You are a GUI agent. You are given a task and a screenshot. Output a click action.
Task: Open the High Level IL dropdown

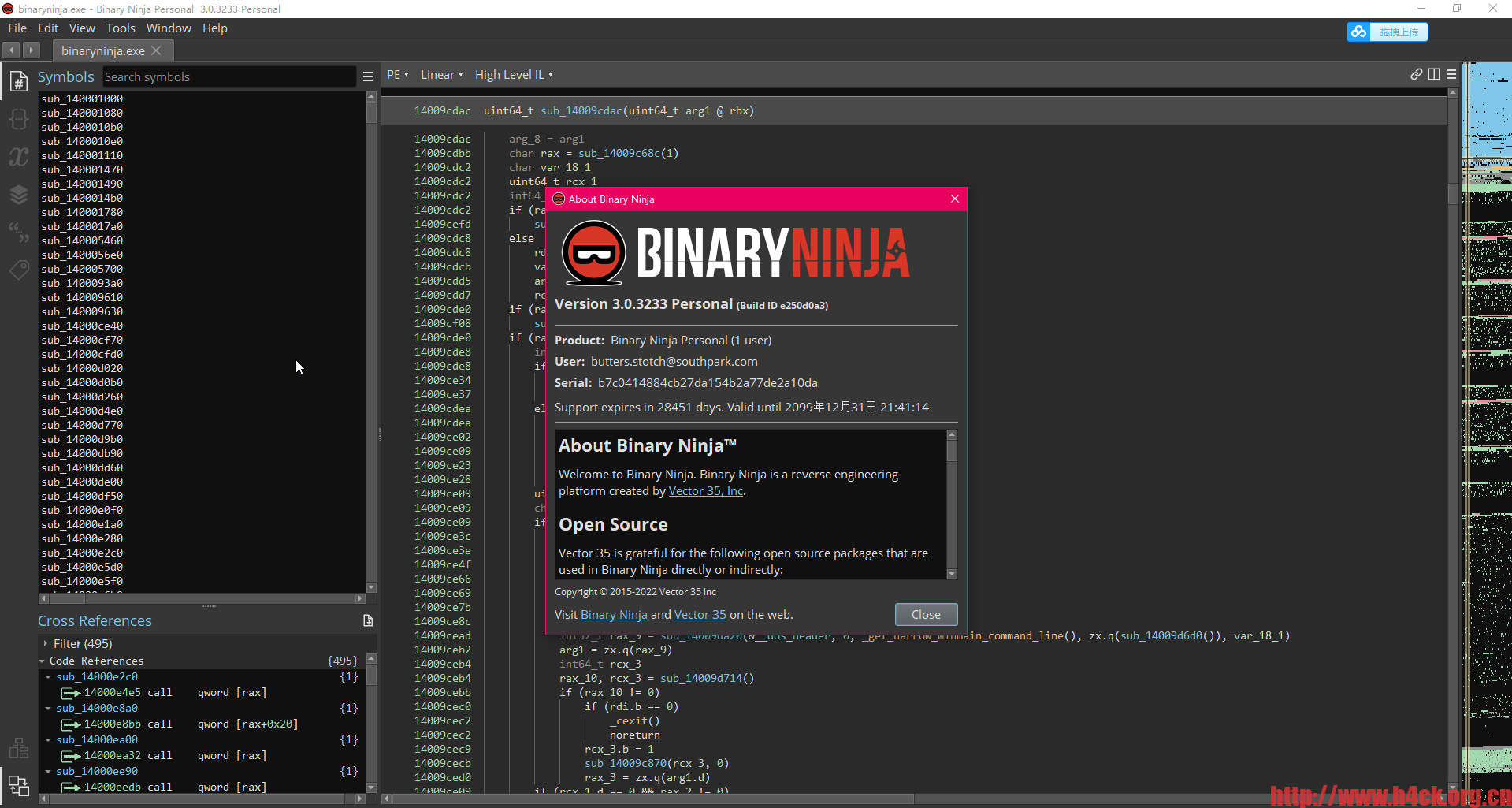click(514, 75)
